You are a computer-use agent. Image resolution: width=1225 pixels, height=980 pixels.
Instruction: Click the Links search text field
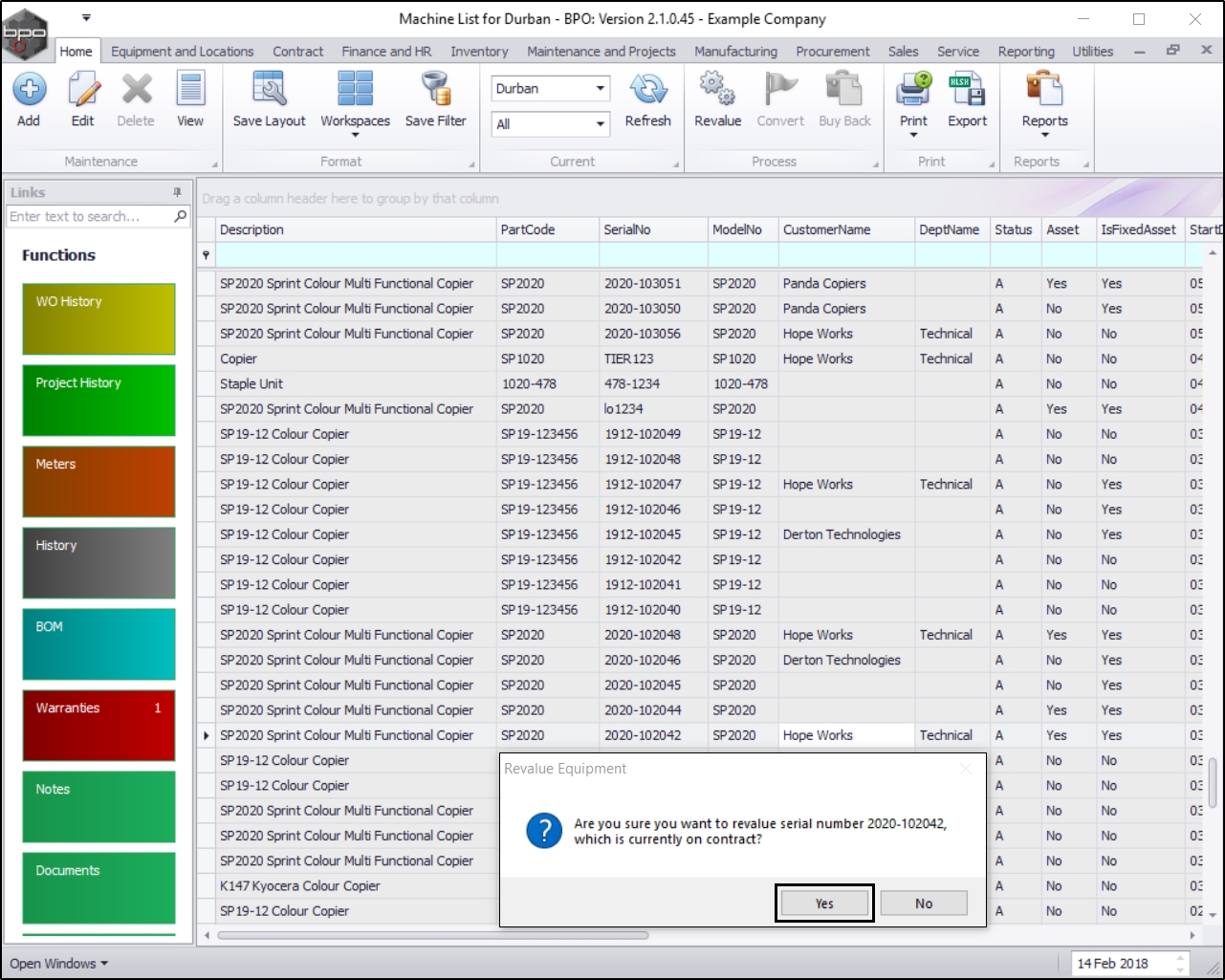coord(88,217)
